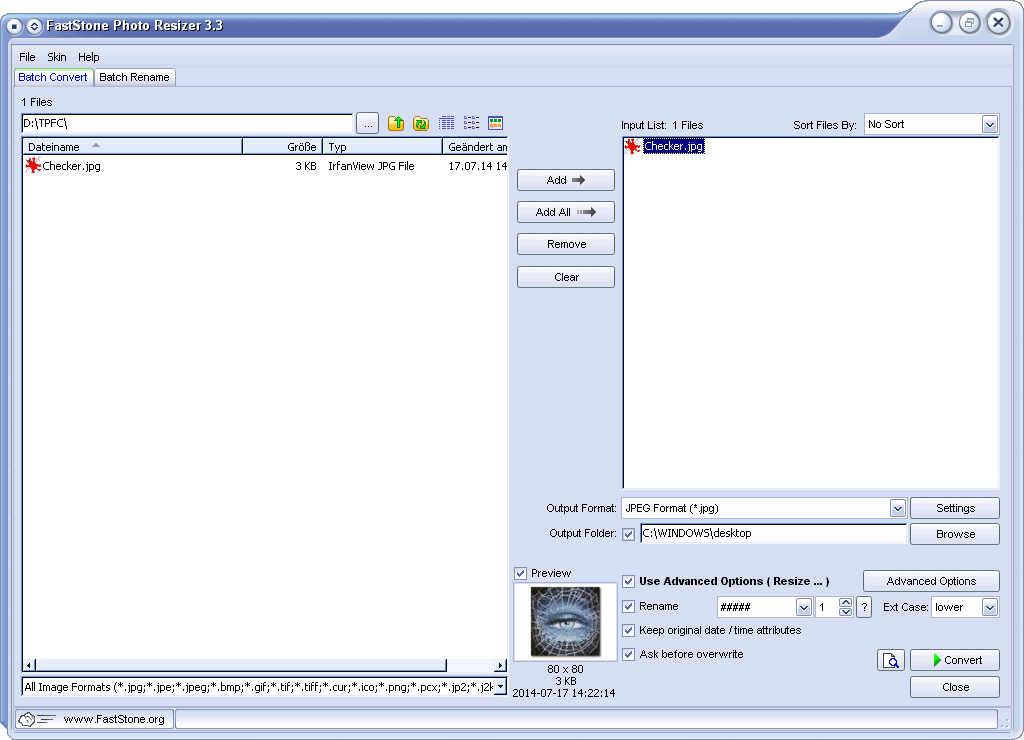The width and height of the screenshot is (1024, 740).
Task: Click the Checker.jpg icon in source list
Action: pos(33,165)
